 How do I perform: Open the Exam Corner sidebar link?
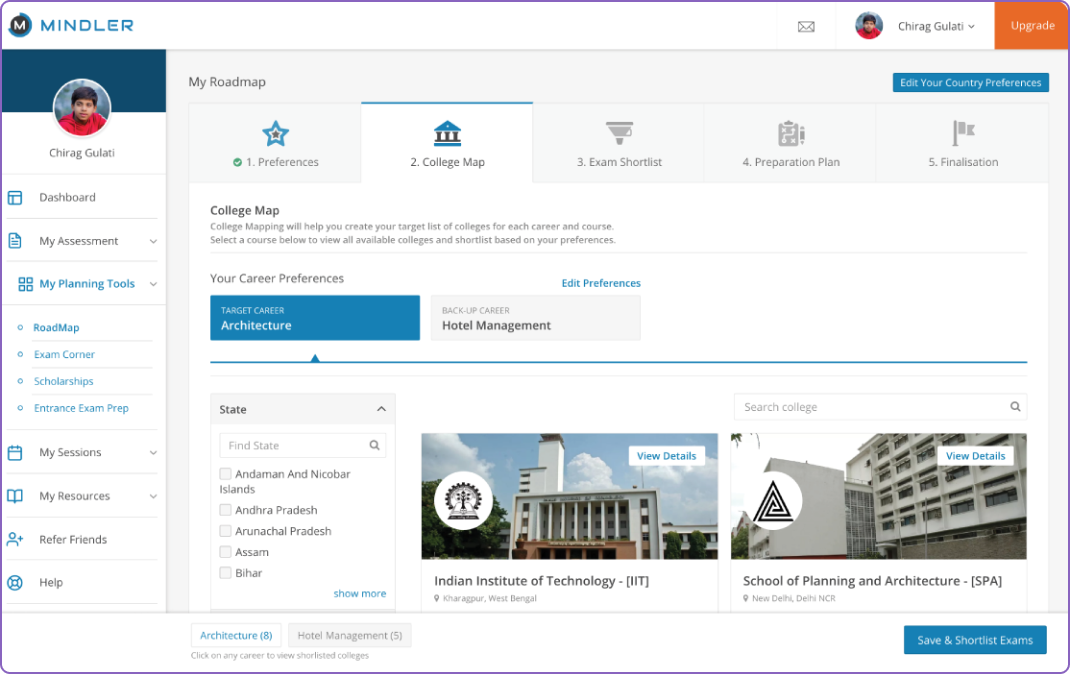point(64,354)
